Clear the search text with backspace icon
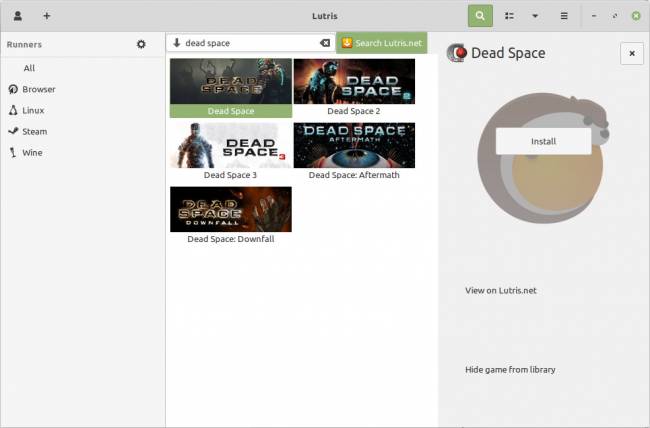This screenshot has width=650, height=428. [x=325, y=43]
